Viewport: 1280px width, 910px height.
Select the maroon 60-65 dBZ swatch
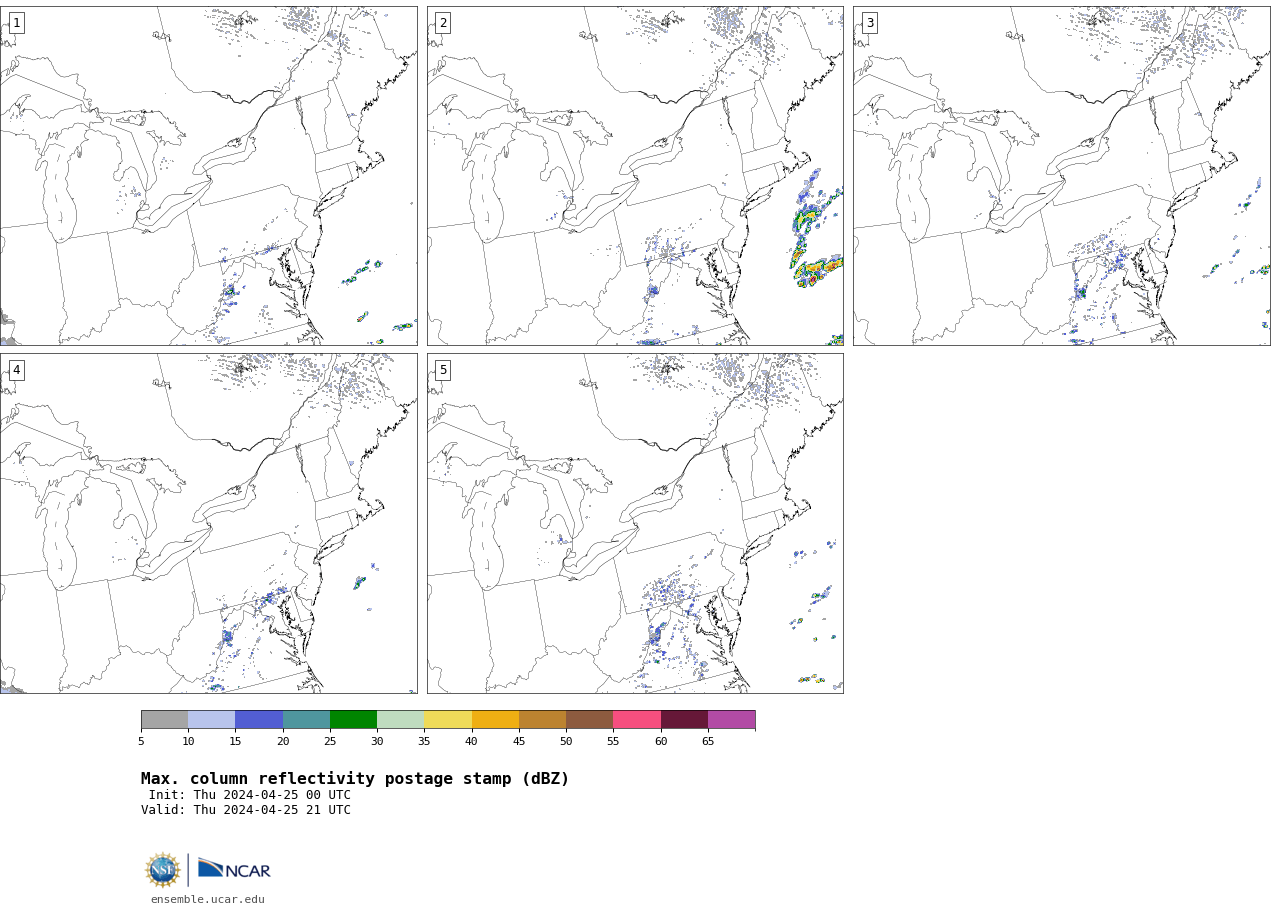pyautogui.click(x=684, y=720)
